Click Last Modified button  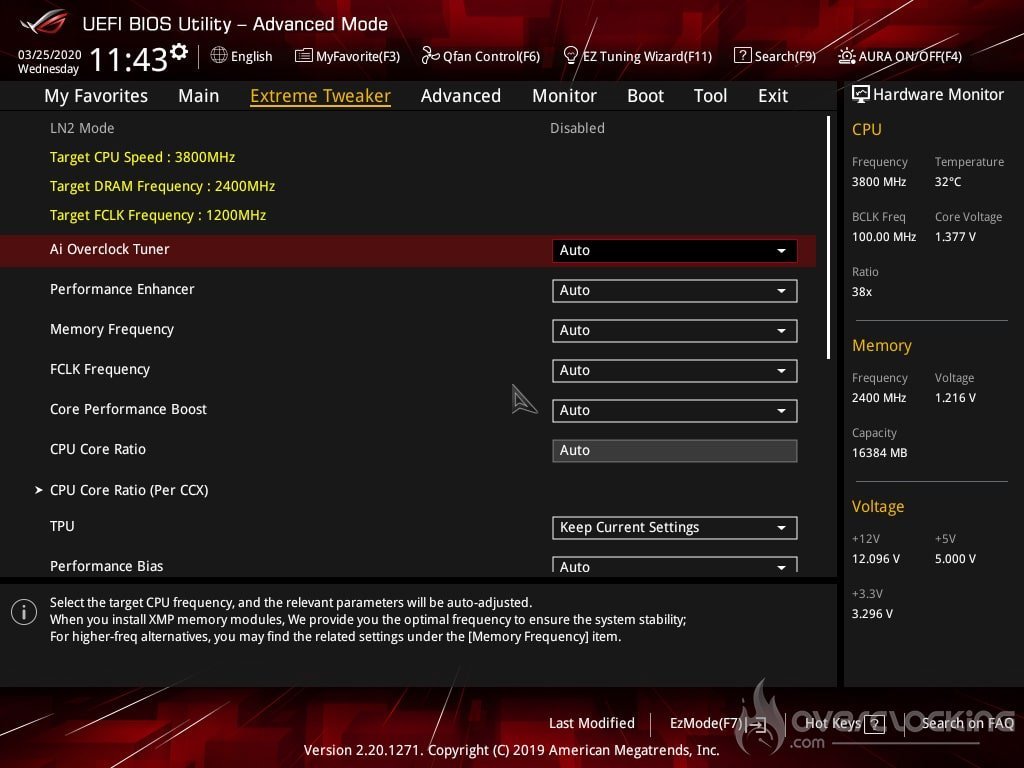[592, 723]
